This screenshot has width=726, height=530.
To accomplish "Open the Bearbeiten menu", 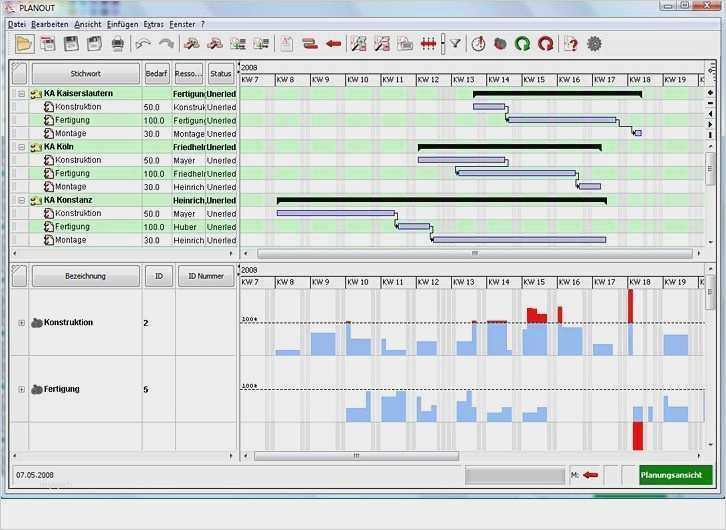I will (x=50, y=25).
